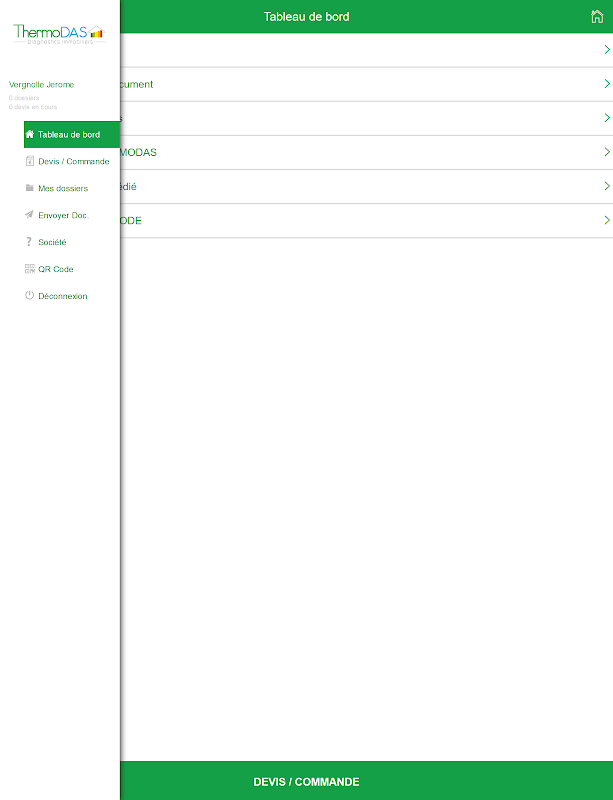Click the home icon in the header
The height and width of the screenshot is (800, 613).
coord(597,16)
